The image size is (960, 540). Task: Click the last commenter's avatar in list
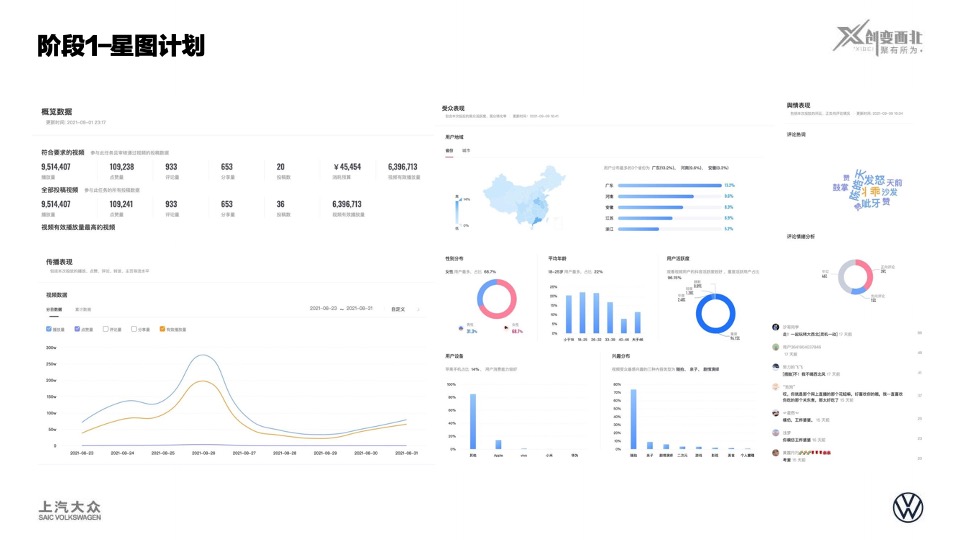[776, 454]
